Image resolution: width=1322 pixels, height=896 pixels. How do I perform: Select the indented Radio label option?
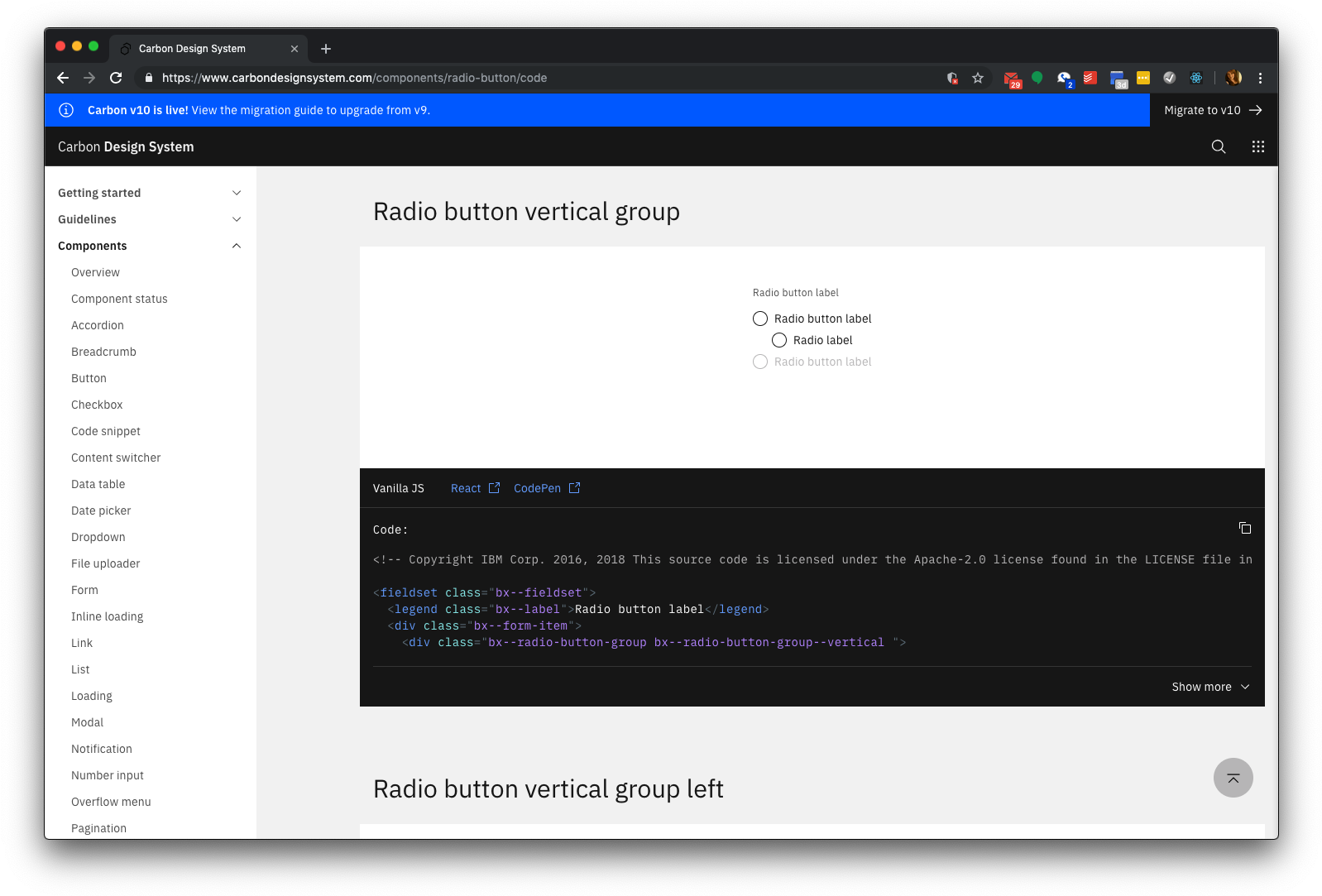click(779, 340)
